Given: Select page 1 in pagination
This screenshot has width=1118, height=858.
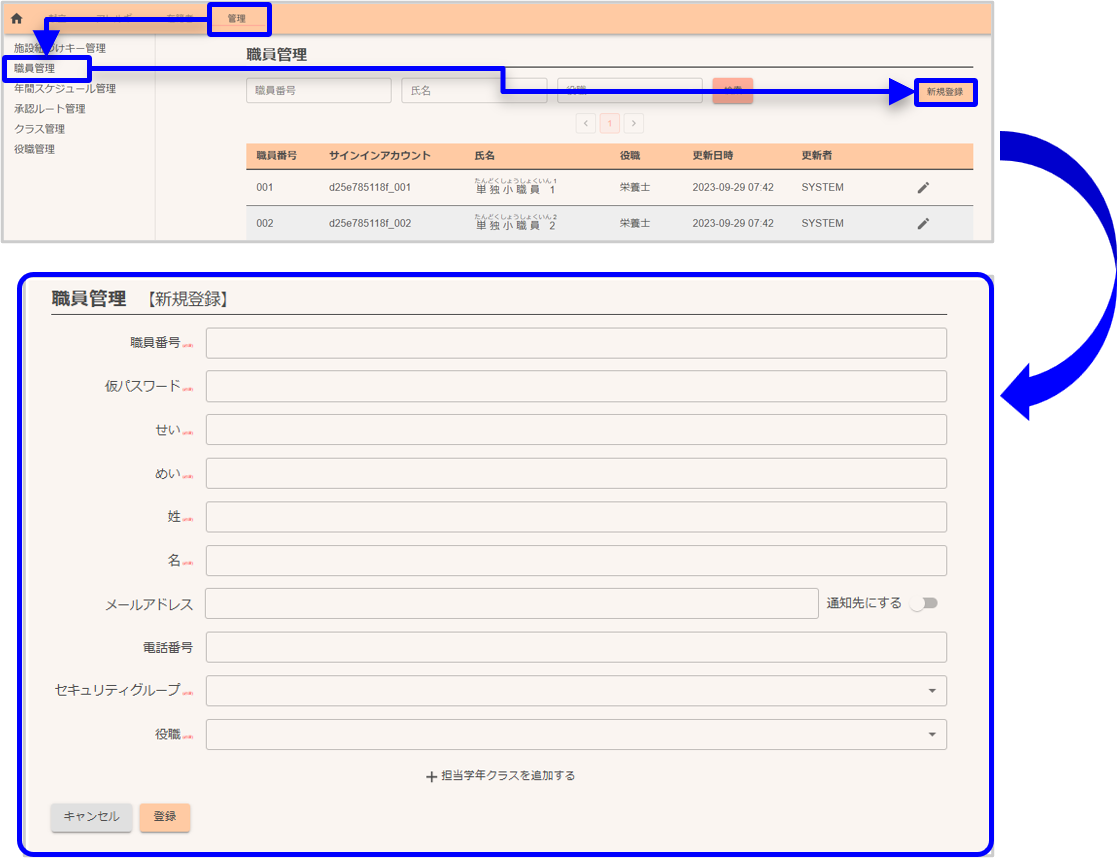Looking at the screenshot, I should point(609,123).
